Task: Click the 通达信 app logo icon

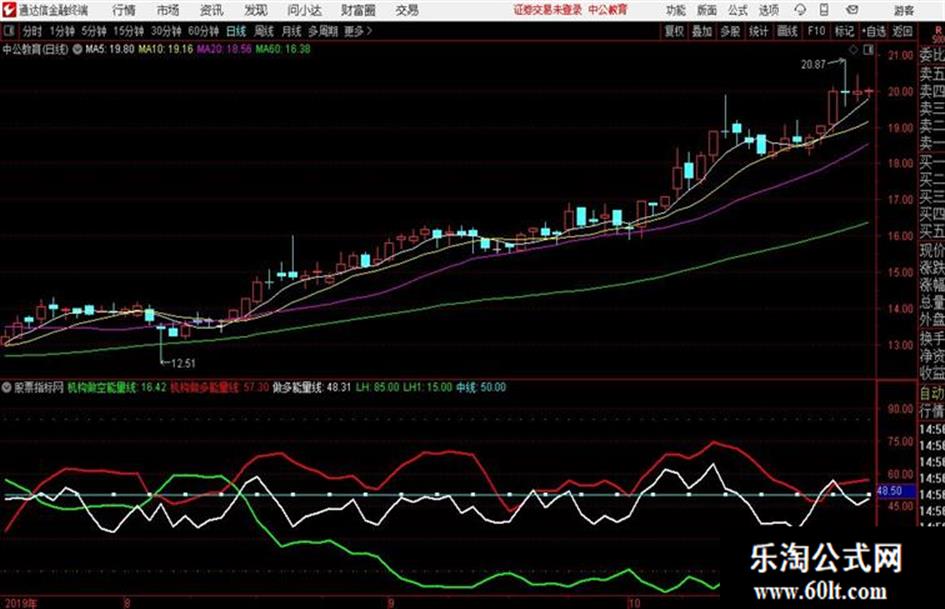Action: click(x=9, y=10)
